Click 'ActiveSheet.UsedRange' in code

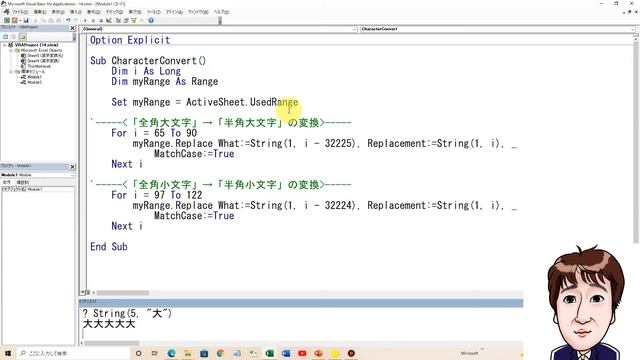pos(242,102)
